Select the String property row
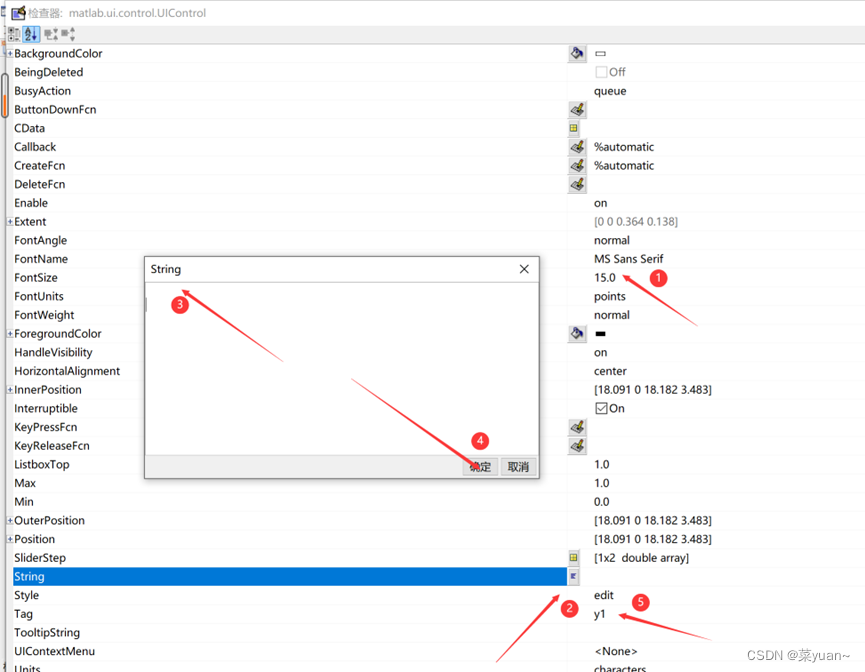This screenshot has width=865, height=672. pyautogui.click(x=290, y=576)
